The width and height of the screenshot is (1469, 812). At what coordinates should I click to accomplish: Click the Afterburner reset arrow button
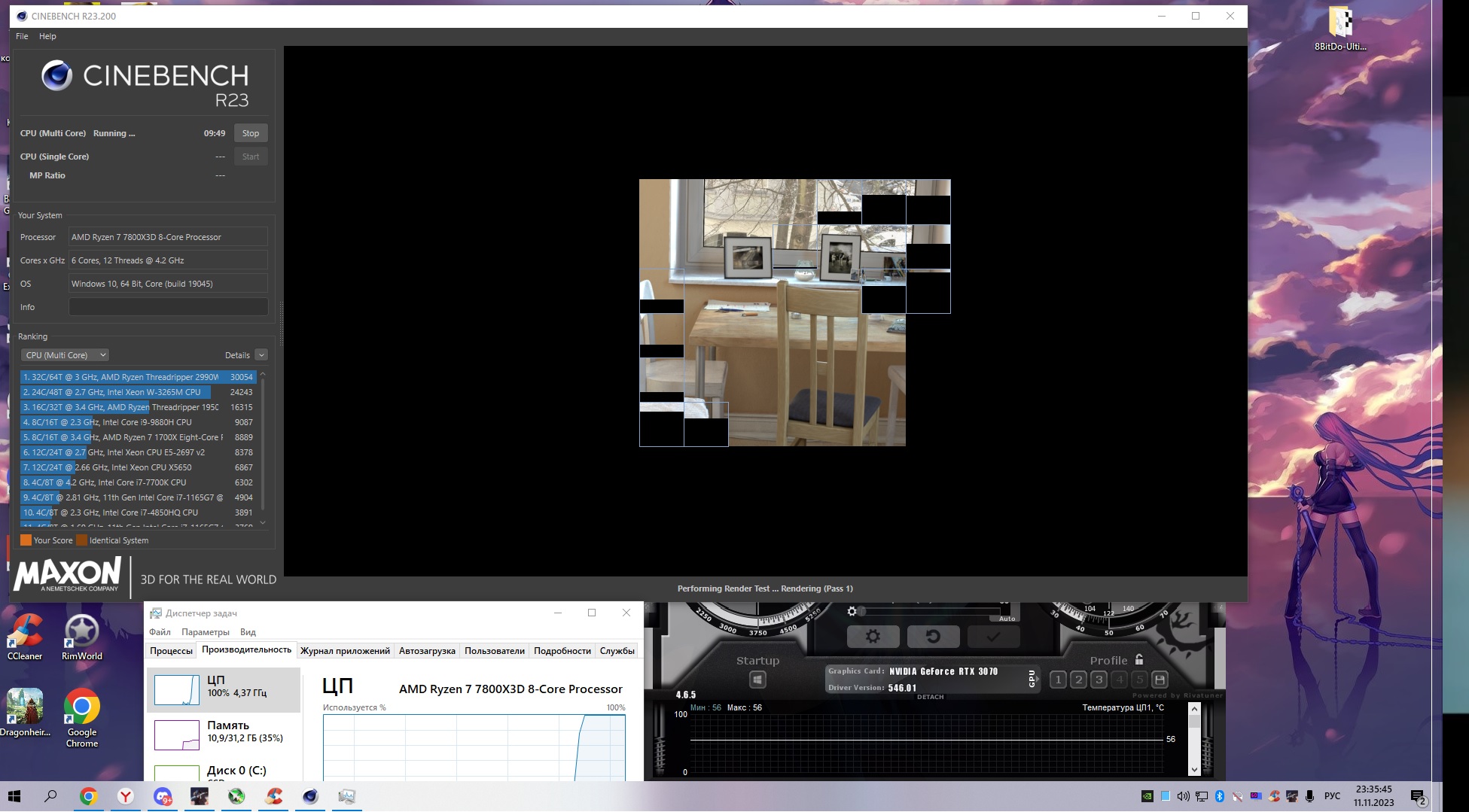[933, 637]
